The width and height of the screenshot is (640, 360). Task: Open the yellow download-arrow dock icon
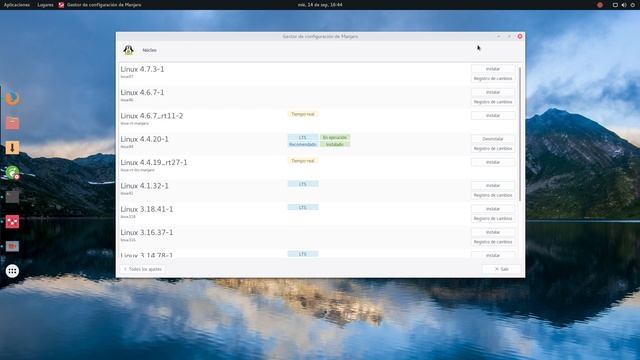(x=12, y=148)
